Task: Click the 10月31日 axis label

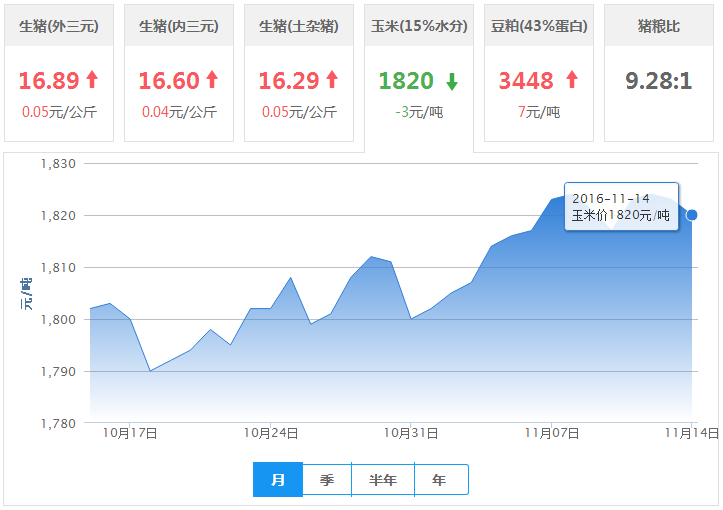Action: [411, 433]
